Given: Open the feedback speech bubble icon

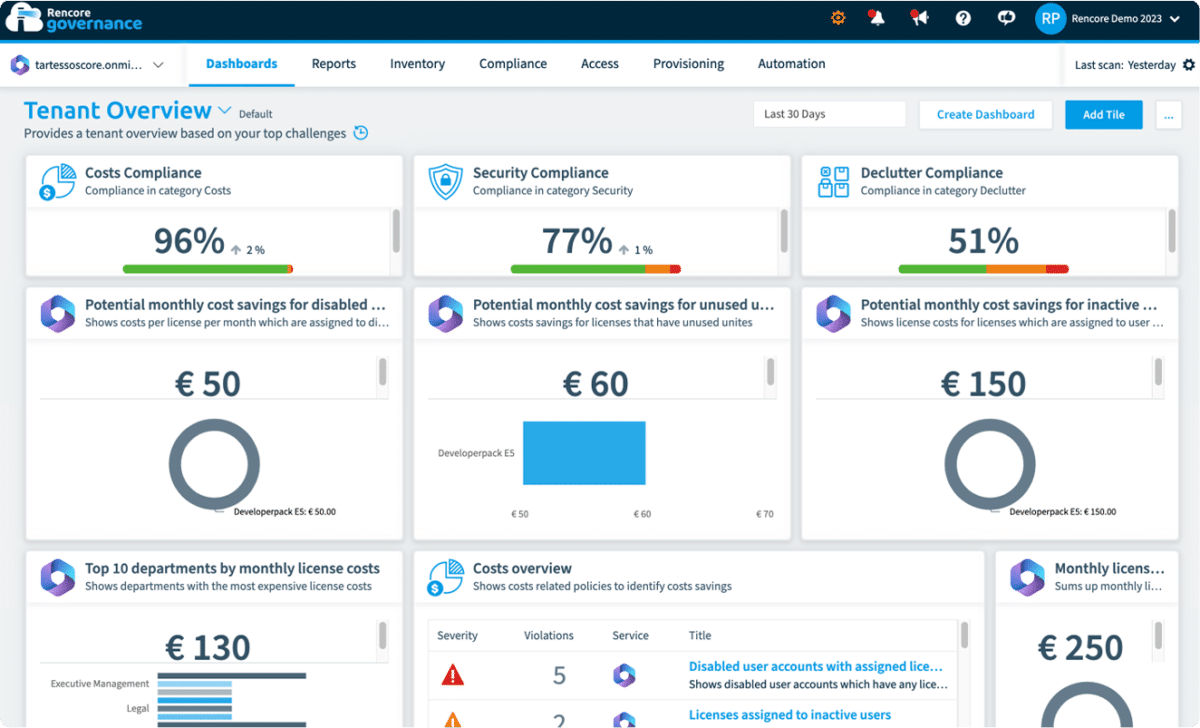Looking at the screenshot, I should click(1005, 17).
